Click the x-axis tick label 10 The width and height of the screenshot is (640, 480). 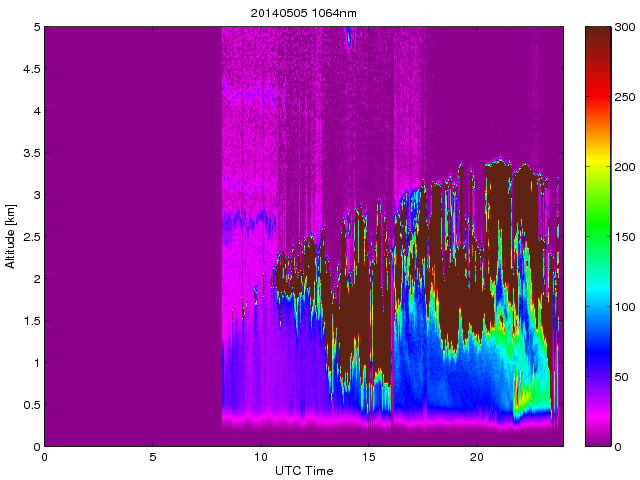coord(260,457)
